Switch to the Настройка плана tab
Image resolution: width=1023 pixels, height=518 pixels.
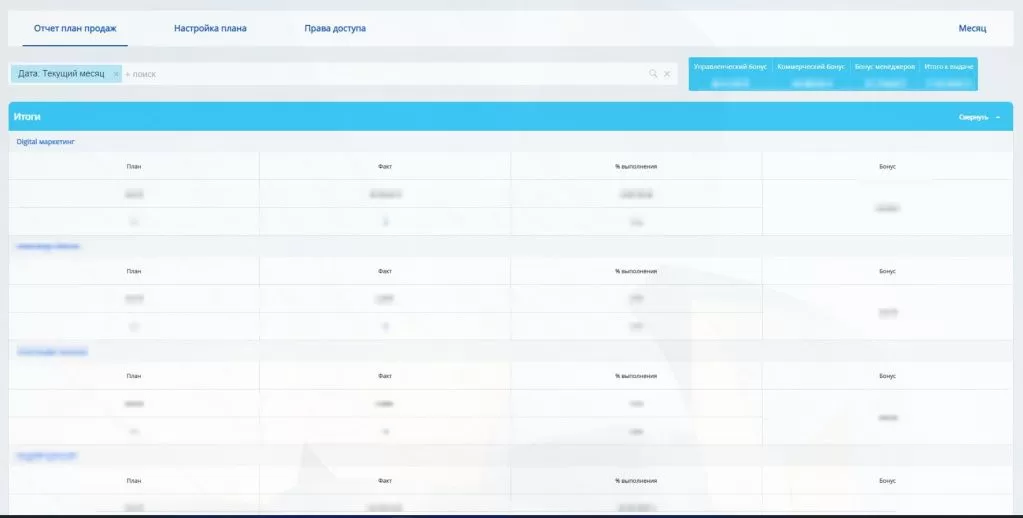tap(210, 29)
